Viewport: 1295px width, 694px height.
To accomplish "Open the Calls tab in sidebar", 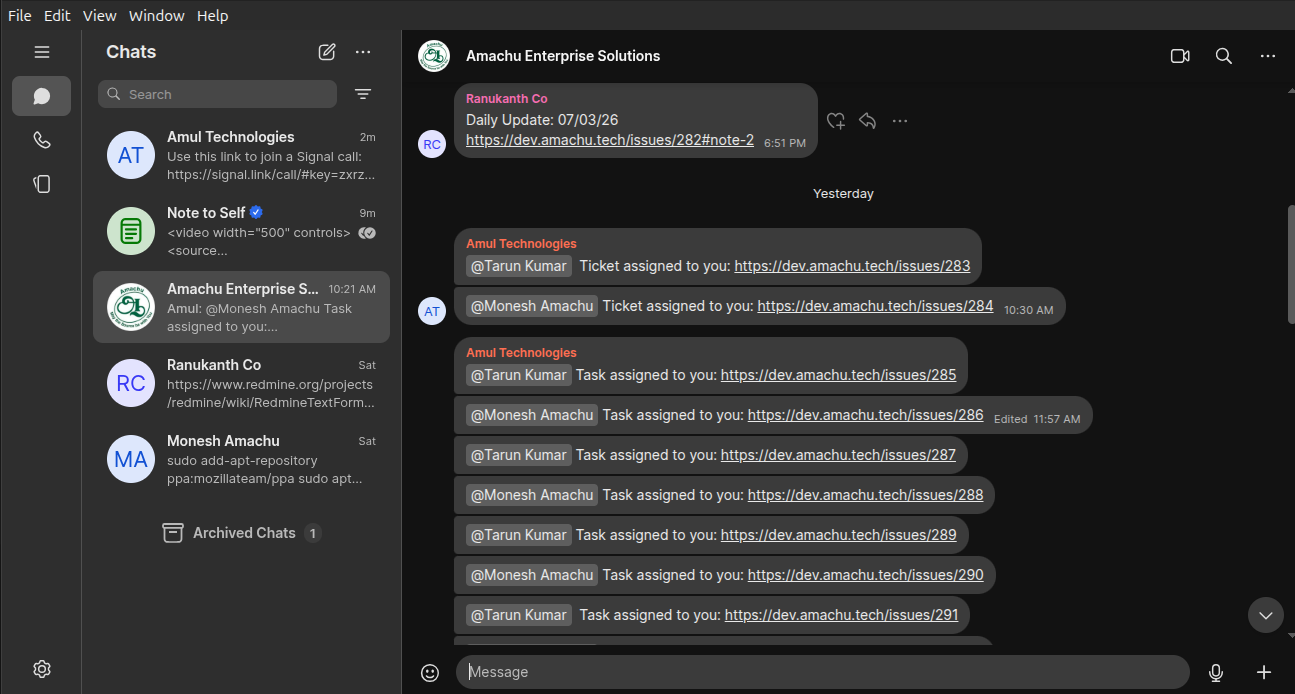I will click(x=41, y=140).
